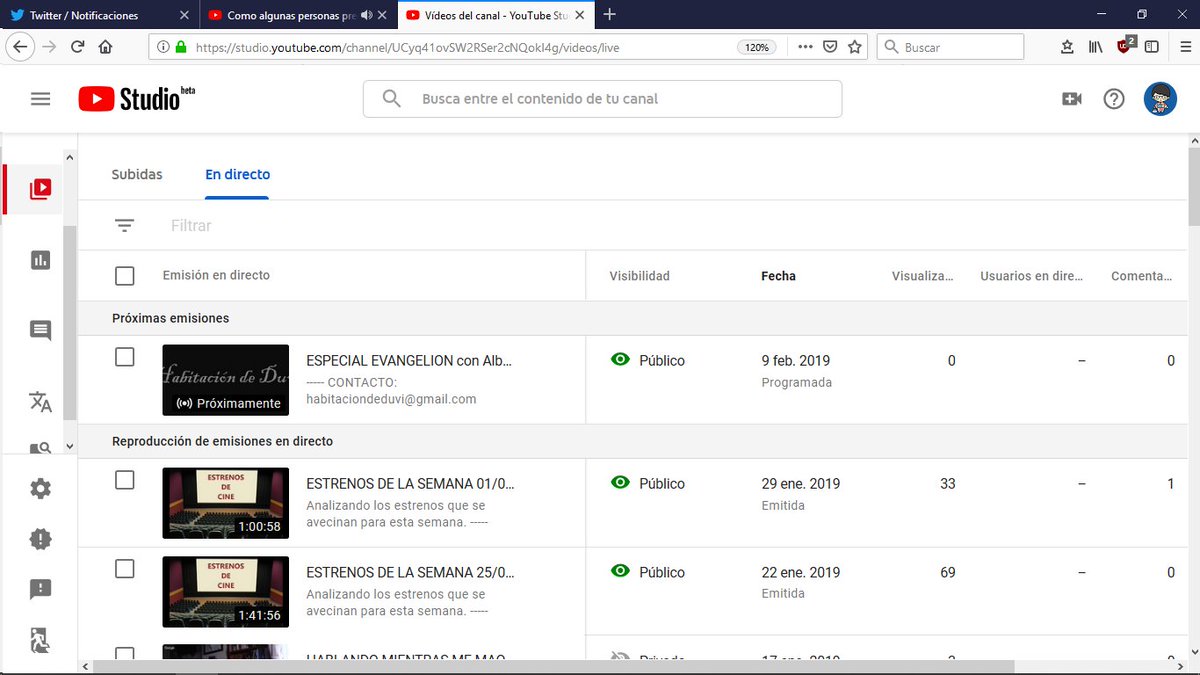
Task: Click the Firefox Buscar search box
Action: [x=950, y=47]
